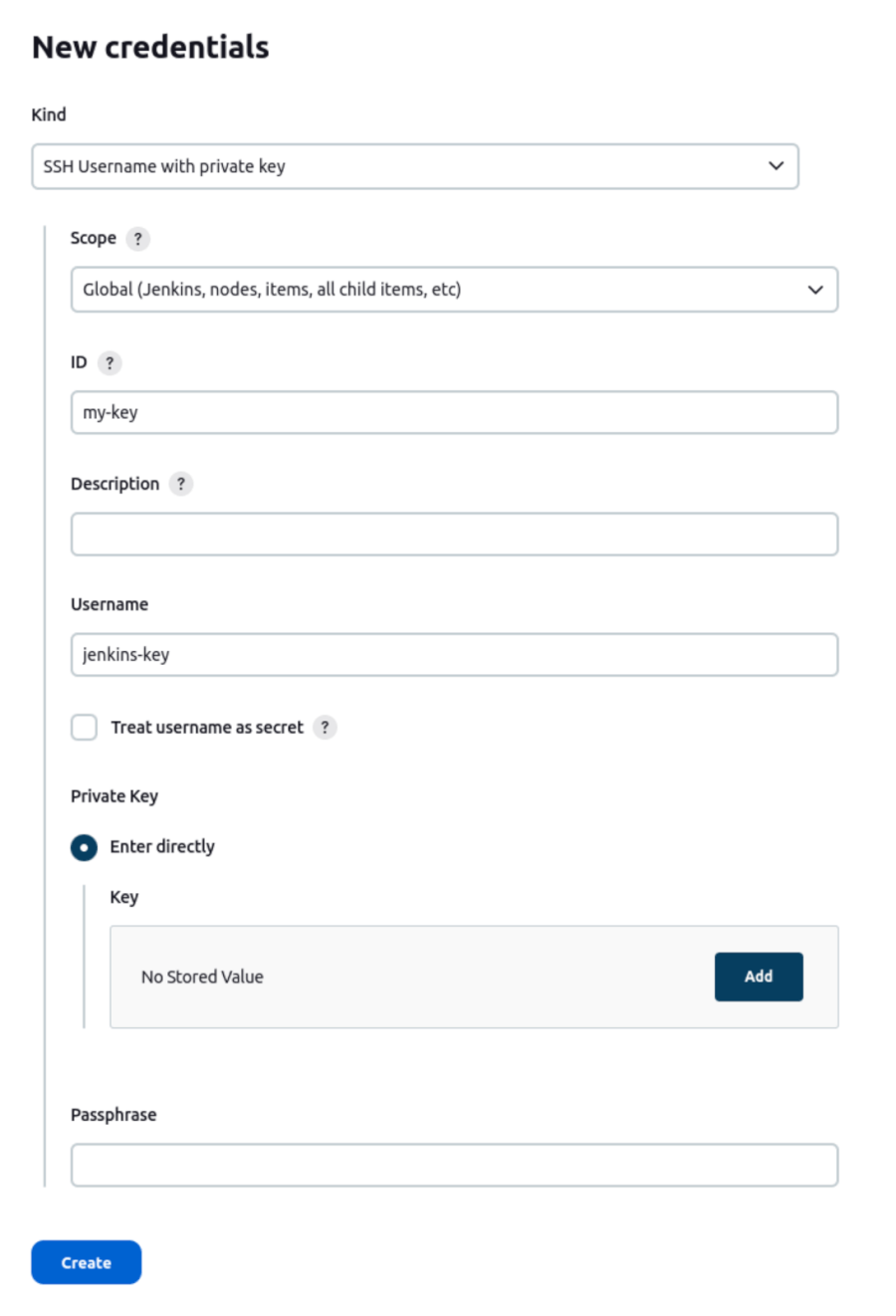Click the Scope dropdown chevron
896x1316 pixels.
coord(816,290)
